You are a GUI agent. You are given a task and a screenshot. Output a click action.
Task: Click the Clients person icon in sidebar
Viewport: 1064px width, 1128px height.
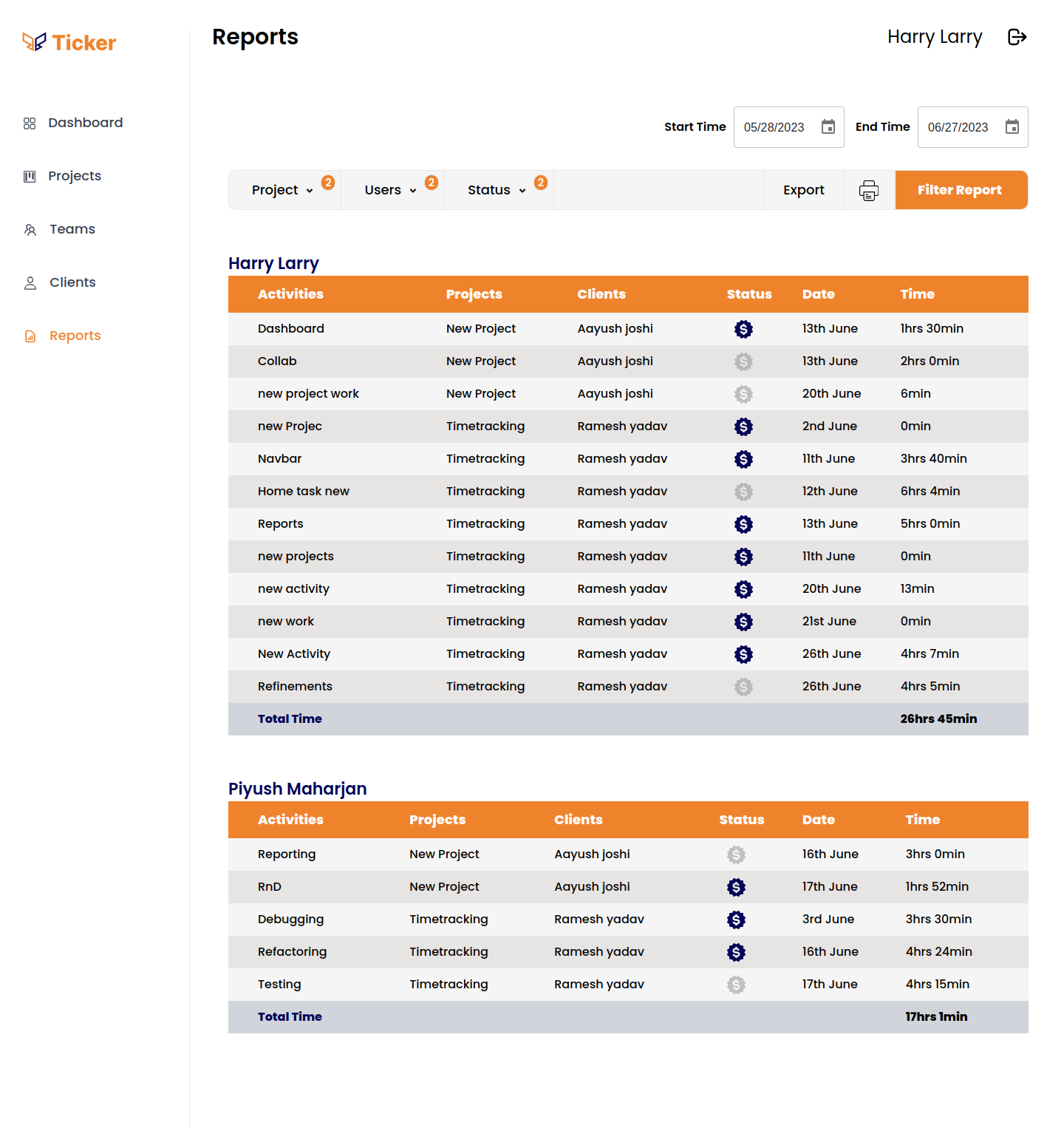pyautogui.click(x=30, y=283)
